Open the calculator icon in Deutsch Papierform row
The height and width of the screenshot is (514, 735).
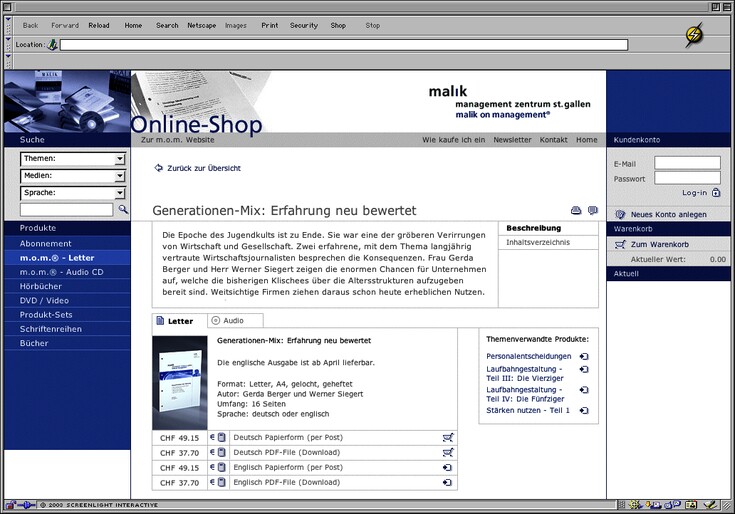coord(222,438)
